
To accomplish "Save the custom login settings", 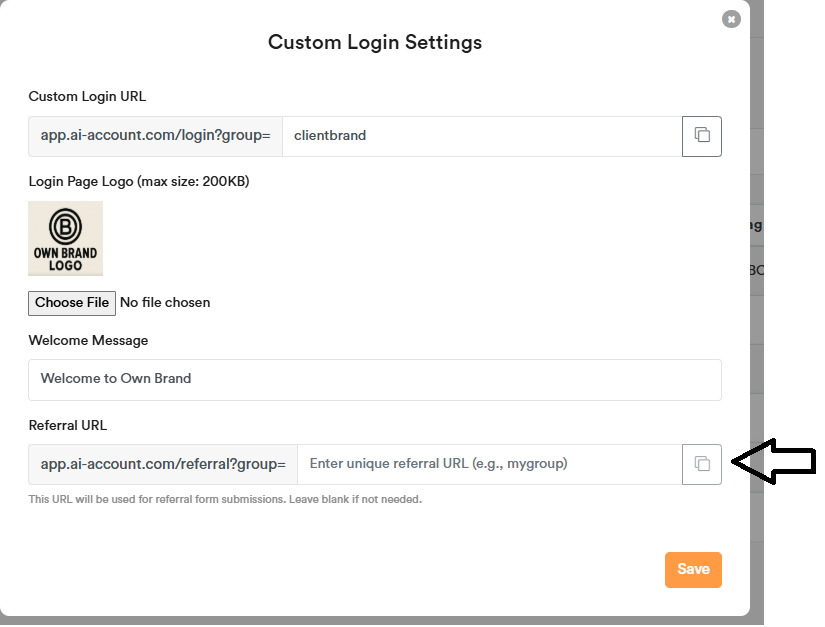I will (x=693, y=570).
